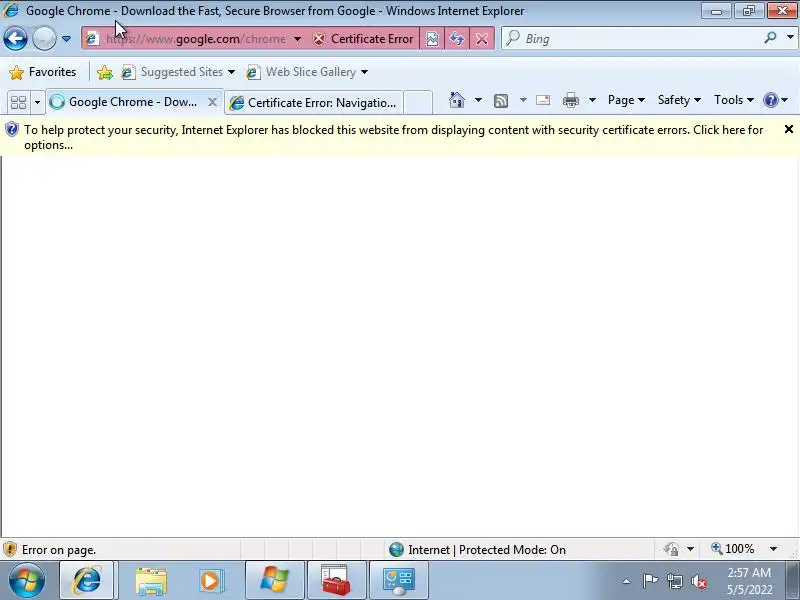Screen dimensions: 800x600
Task: Open the Page menu
Action: coord(626,100)
